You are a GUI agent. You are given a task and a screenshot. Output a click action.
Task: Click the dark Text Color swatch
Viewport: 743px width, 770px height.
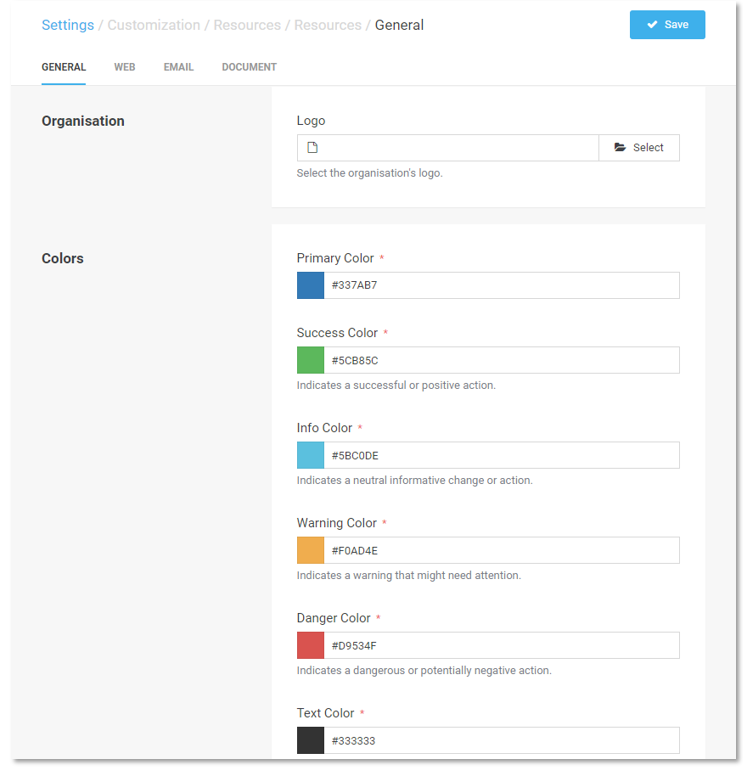tap(310, 740)
